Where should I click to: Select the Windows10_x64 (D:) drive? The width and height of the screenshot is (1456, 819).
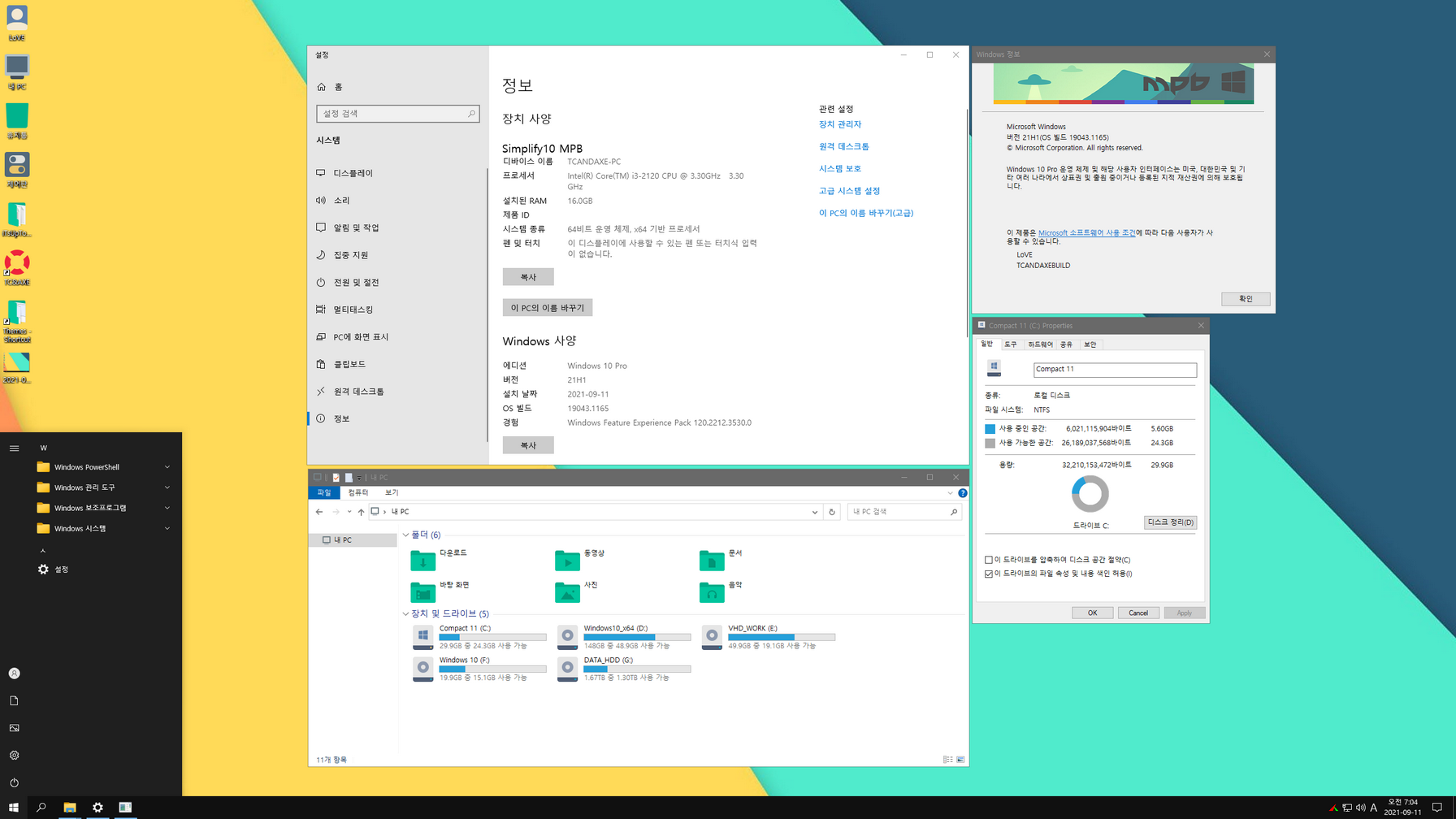pos(624,637)
